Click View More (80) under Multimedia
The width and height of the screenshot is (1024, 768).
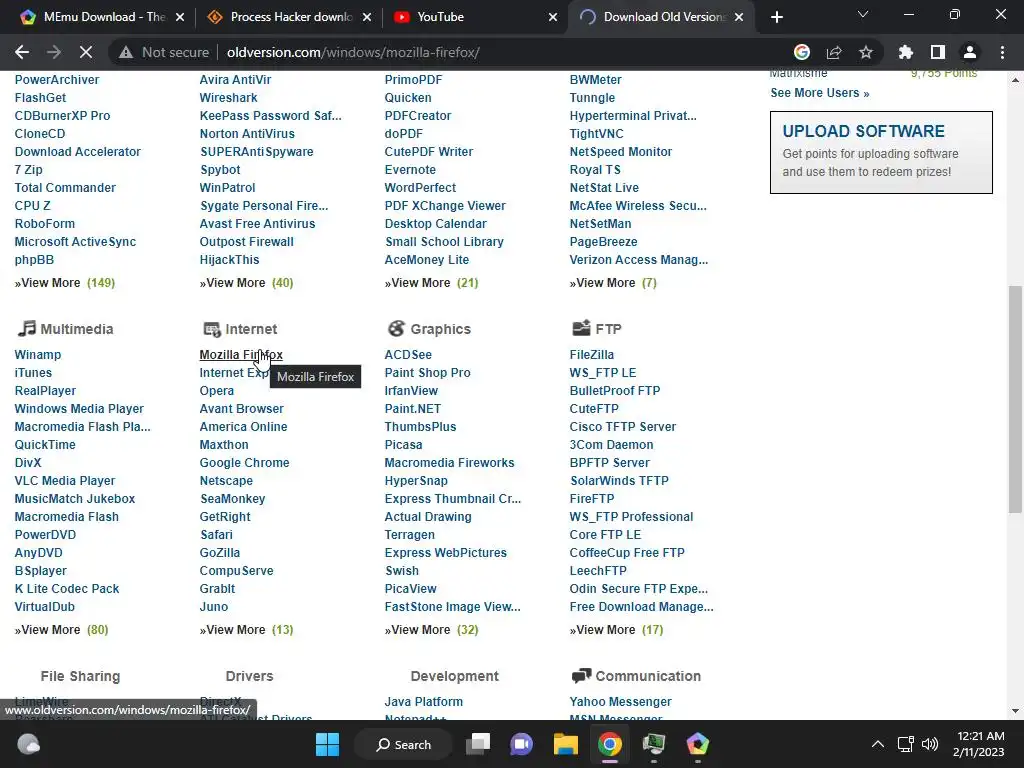(61, 630)
